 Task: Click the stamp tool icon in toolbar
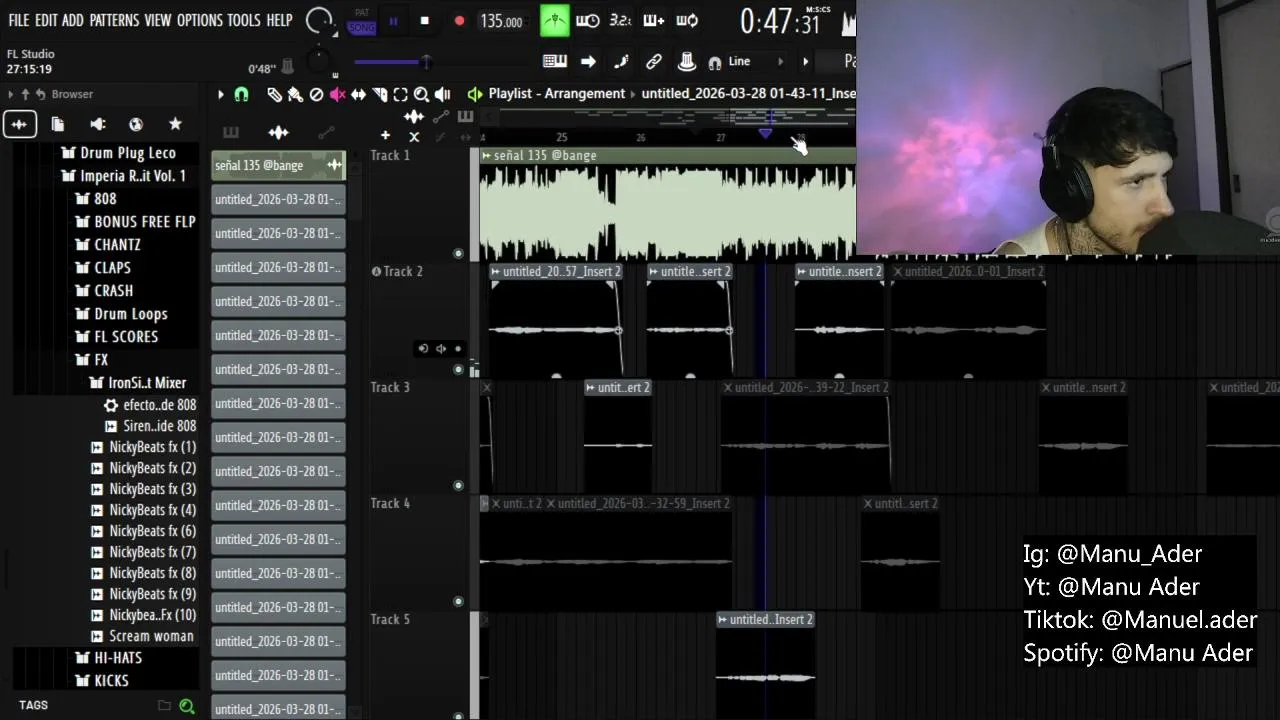coord(687,62)
